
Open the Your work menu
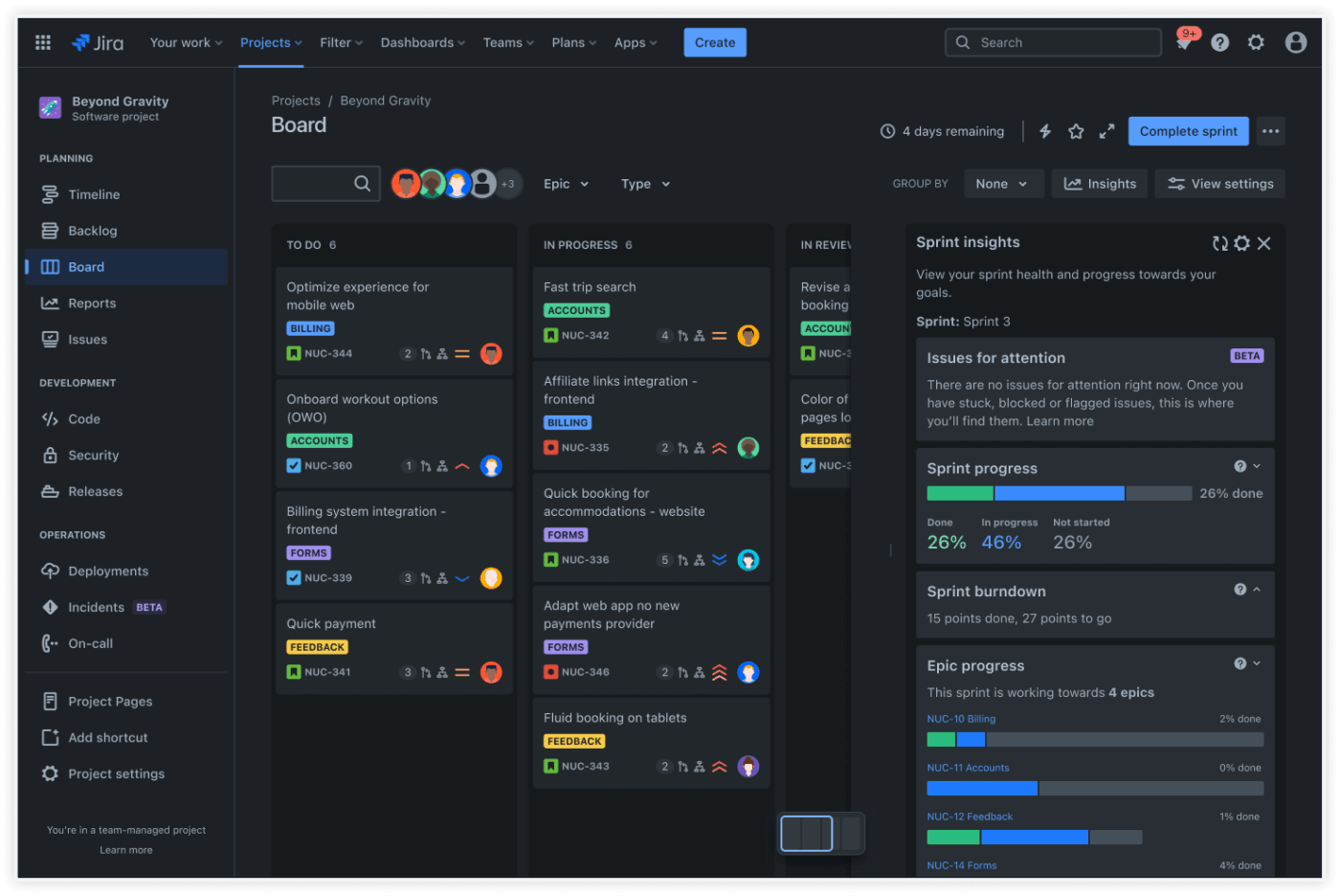(186, 42)
